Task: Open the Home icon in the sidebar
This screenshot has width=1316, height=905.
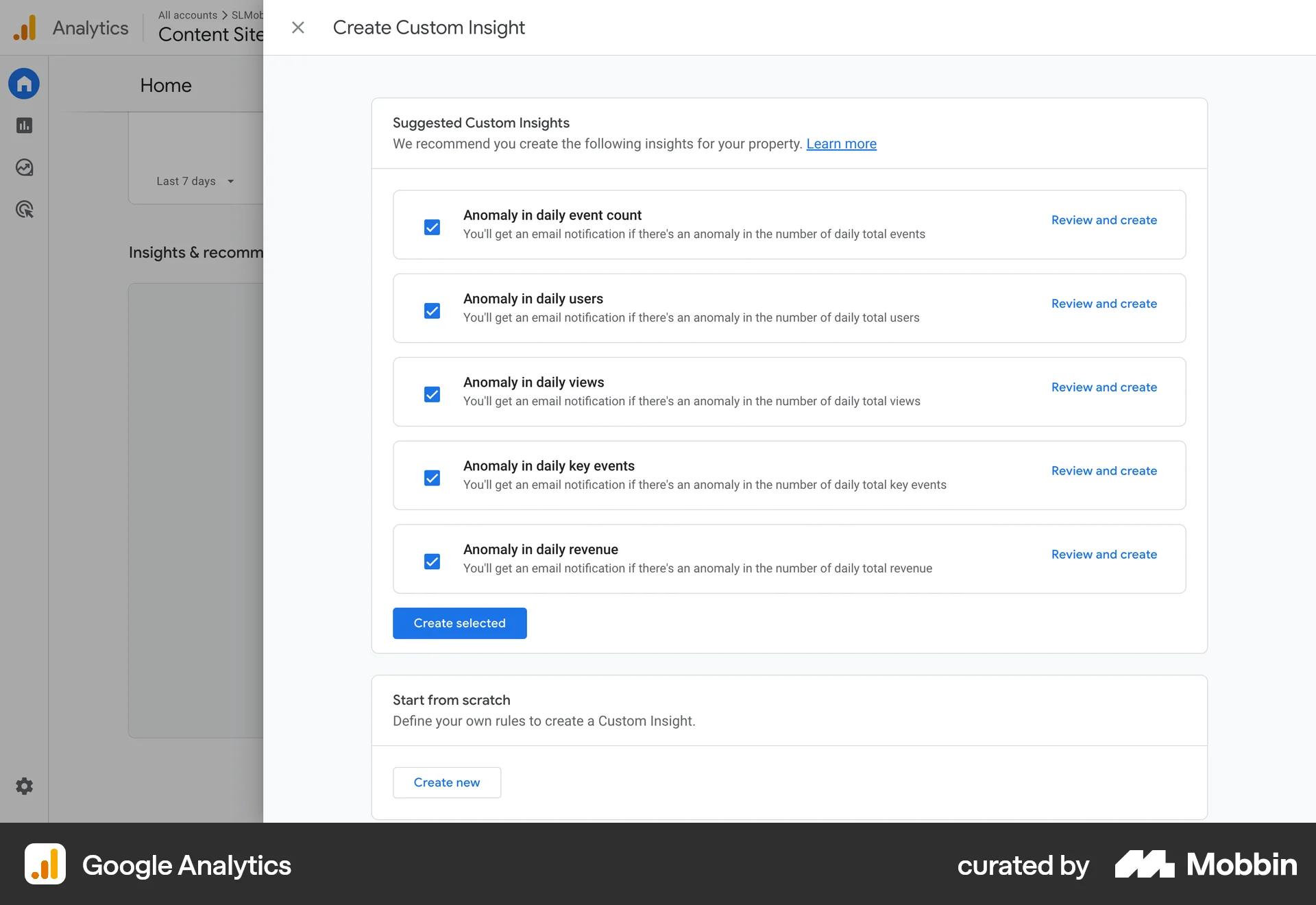Action: coord(24,83)
